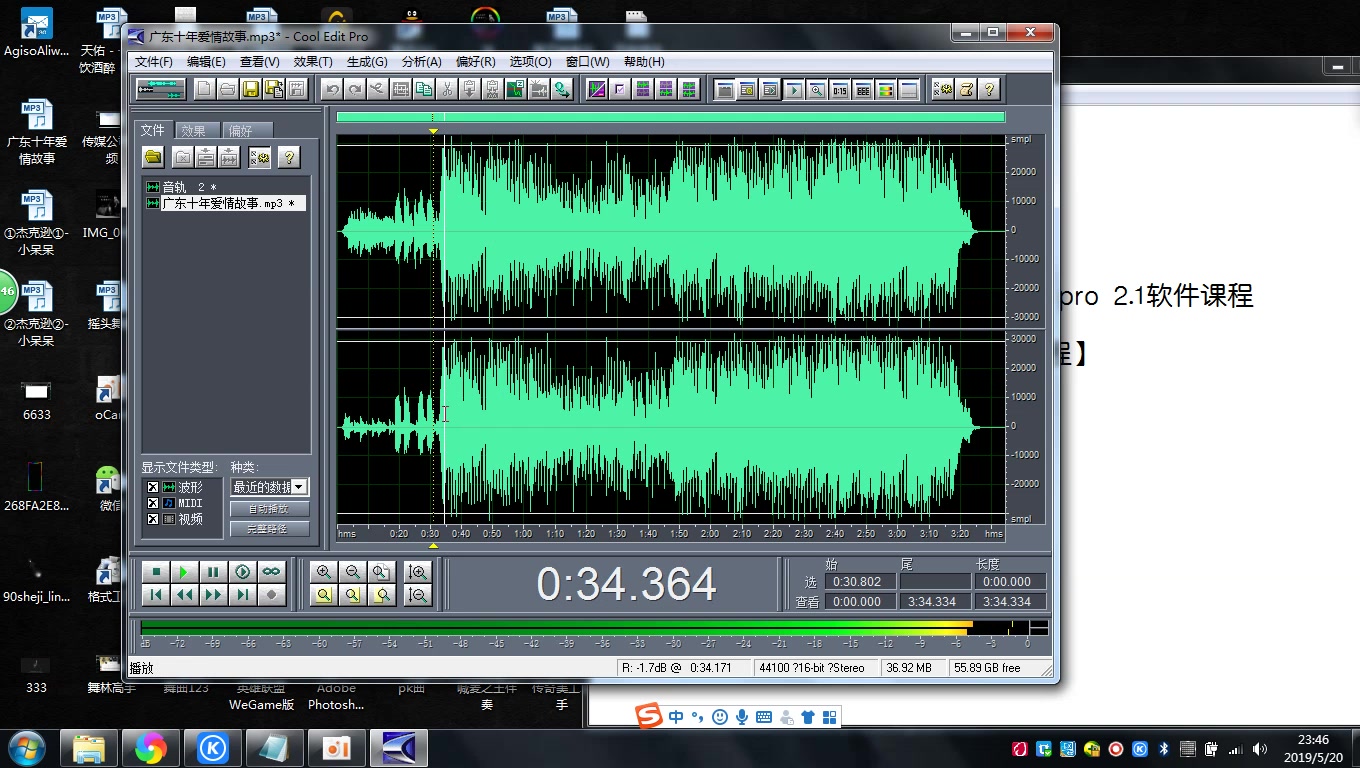Image resolution: width=1360 pixels, height=768 pixels.
Task: Open toolbar help question mark icon
Action: tap(989, 89)
